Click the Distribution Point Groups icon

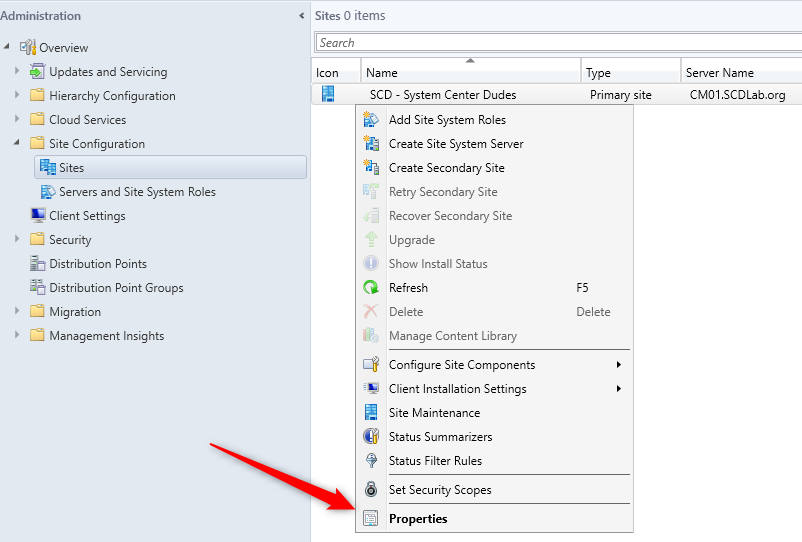click(x=37, y=287)
